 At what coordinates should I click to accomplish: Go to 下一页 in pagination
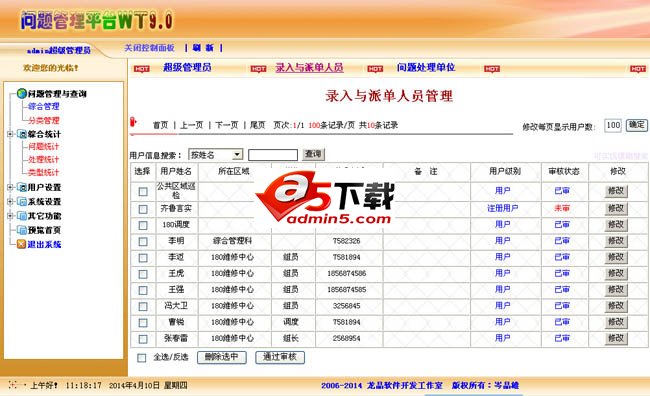(227, 125)
